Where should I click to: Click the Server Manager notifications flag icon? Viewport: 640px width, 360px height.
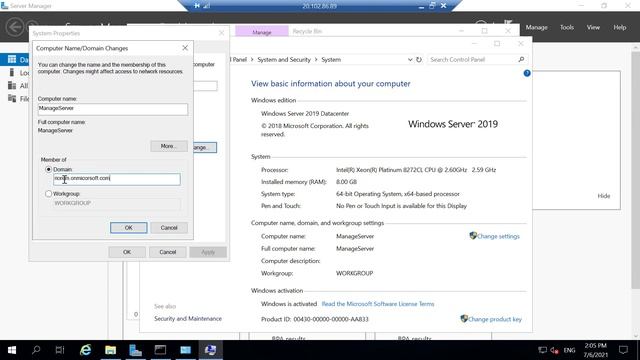508,23
